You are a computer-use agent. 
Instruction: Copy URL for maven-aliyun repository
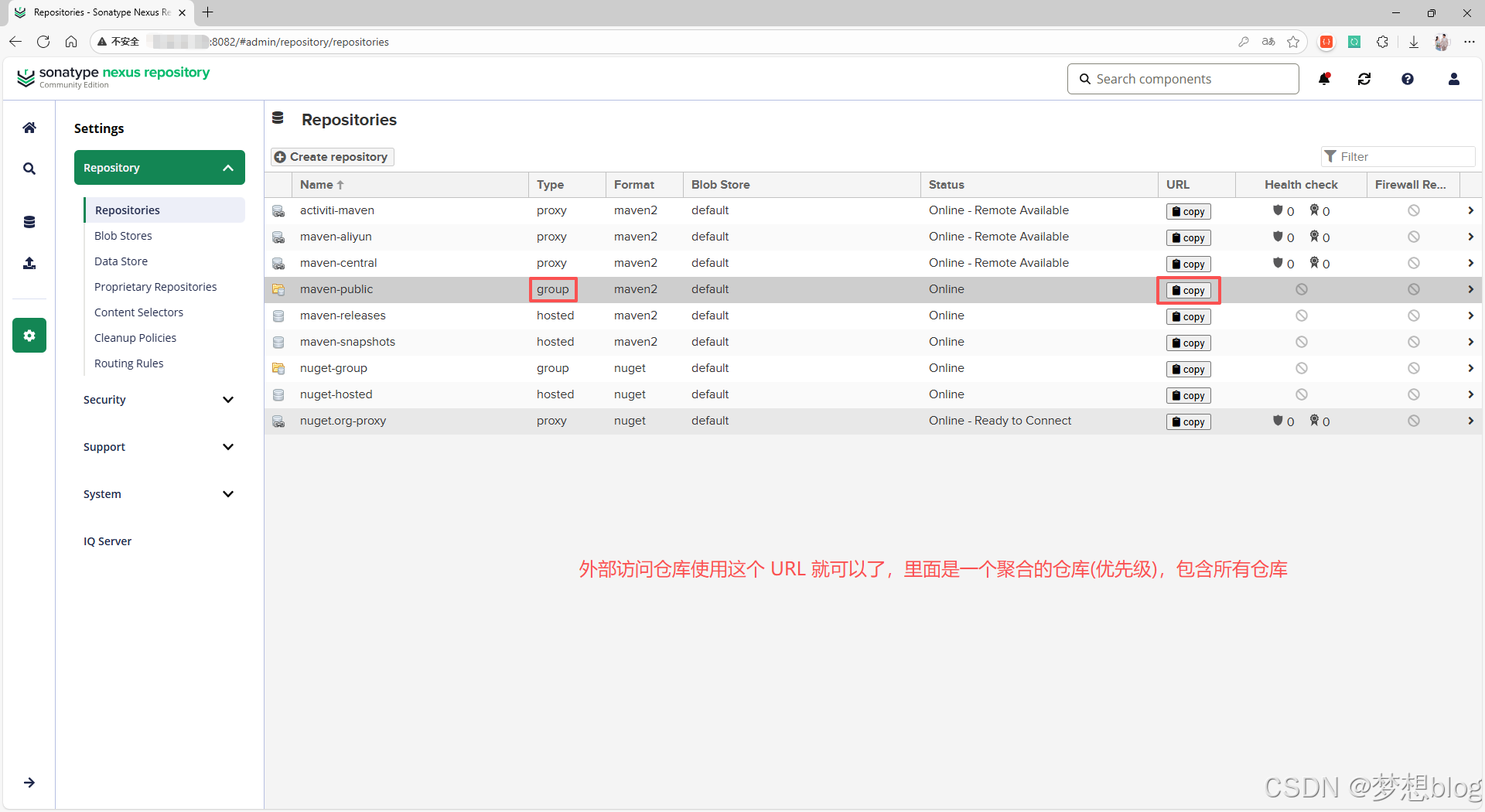[1189, 238]
